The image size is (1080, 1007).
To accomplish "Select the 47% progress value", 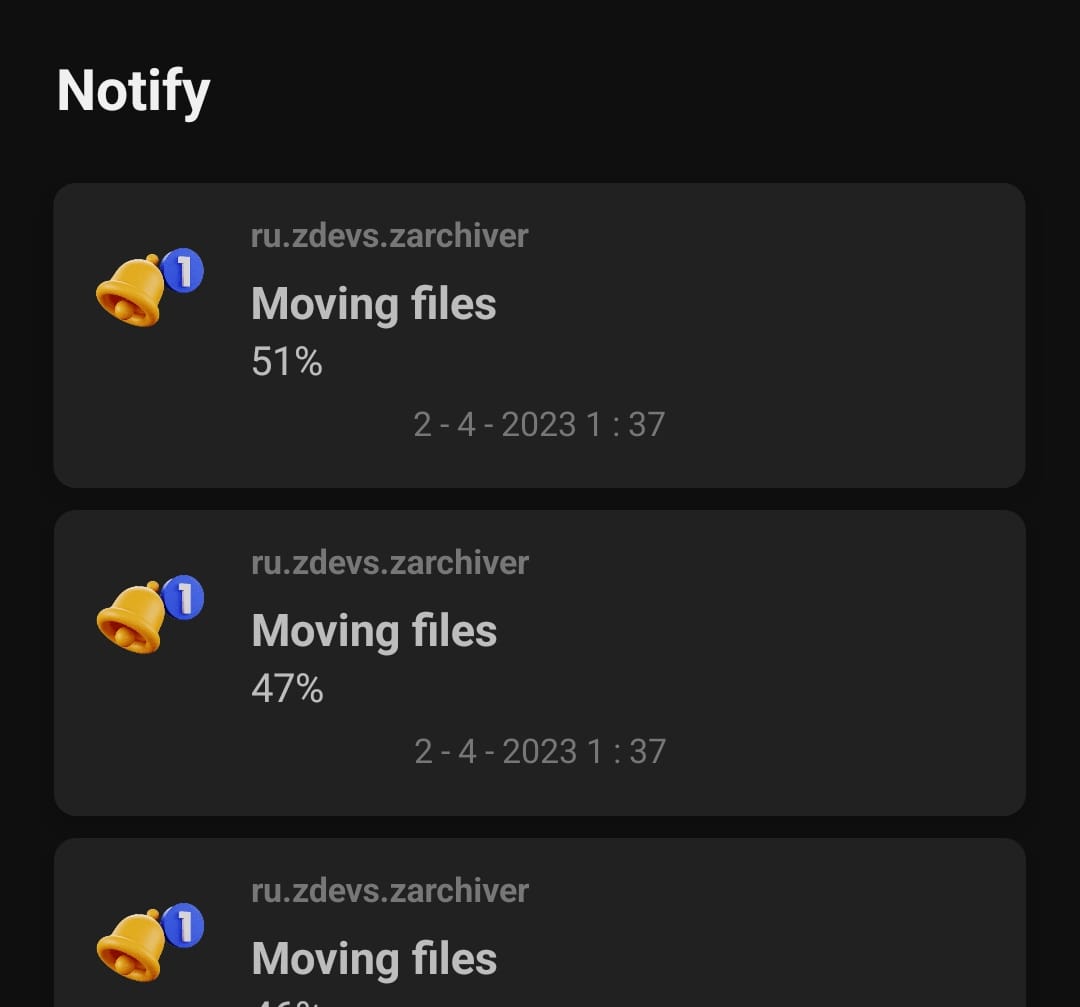I will coord(286,688).
